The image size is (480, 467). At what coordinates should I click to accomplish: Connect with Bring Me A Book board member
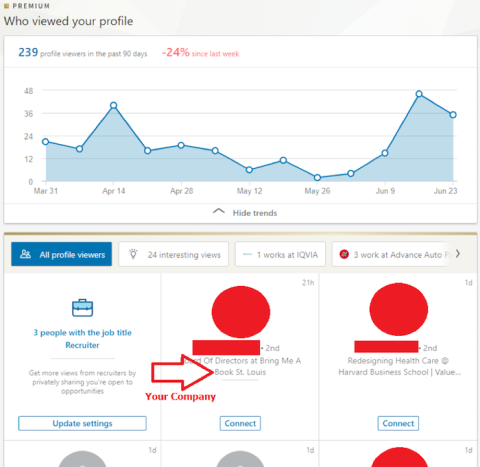240,423
